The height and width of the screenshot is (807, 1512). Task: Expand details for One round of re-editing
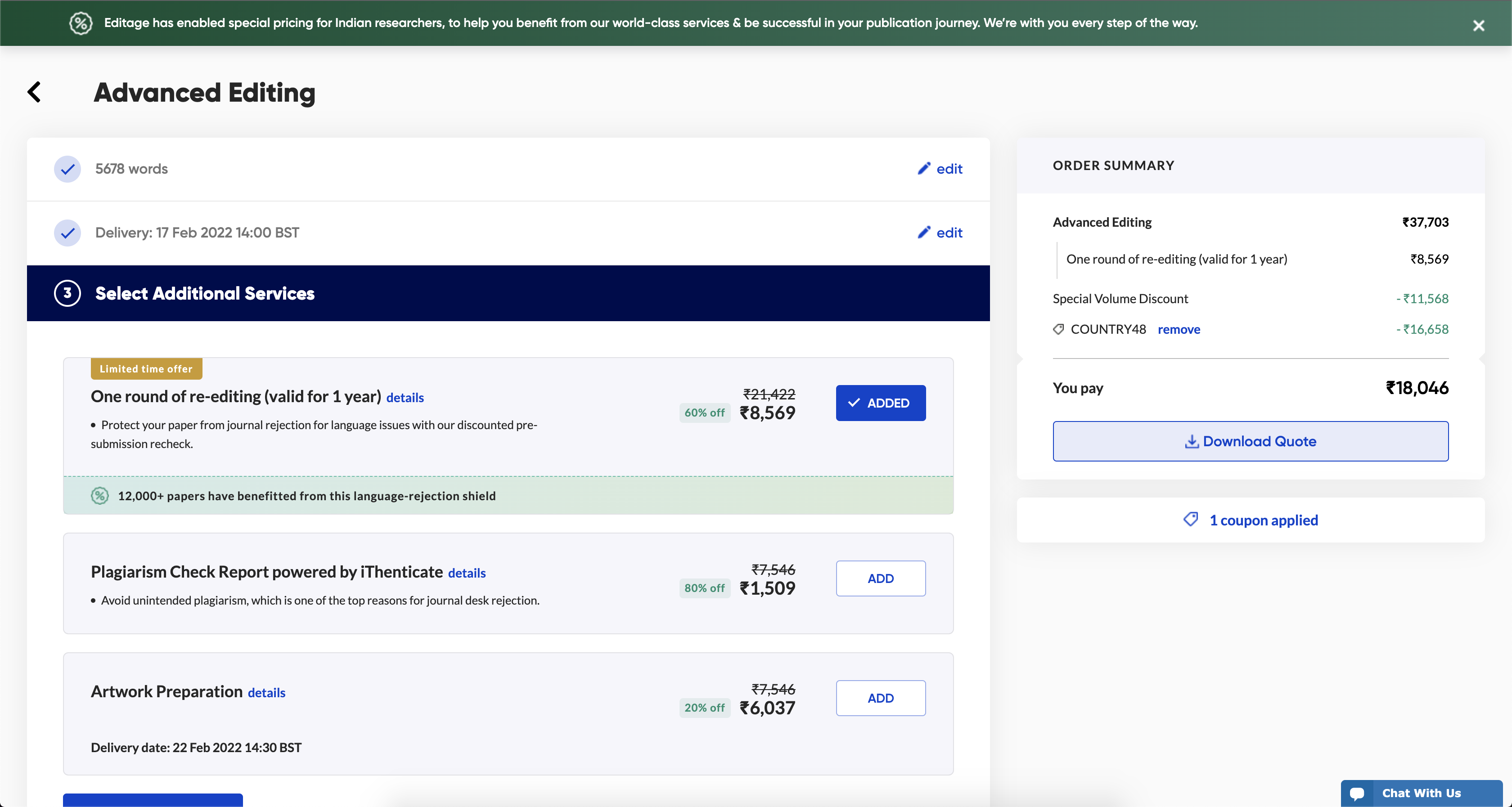[x=405, y=397]
